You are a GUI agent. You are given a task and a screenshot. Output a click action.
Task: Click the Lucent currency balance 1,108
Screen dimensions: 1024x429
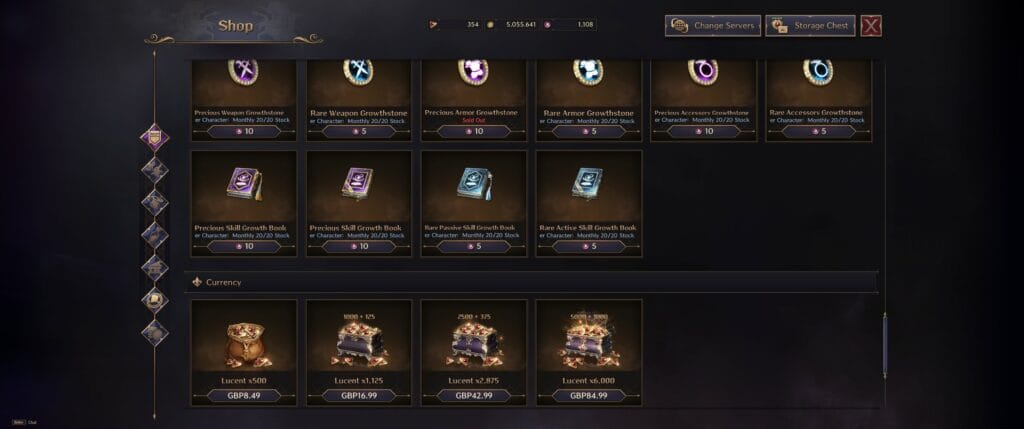coord(569,25)
